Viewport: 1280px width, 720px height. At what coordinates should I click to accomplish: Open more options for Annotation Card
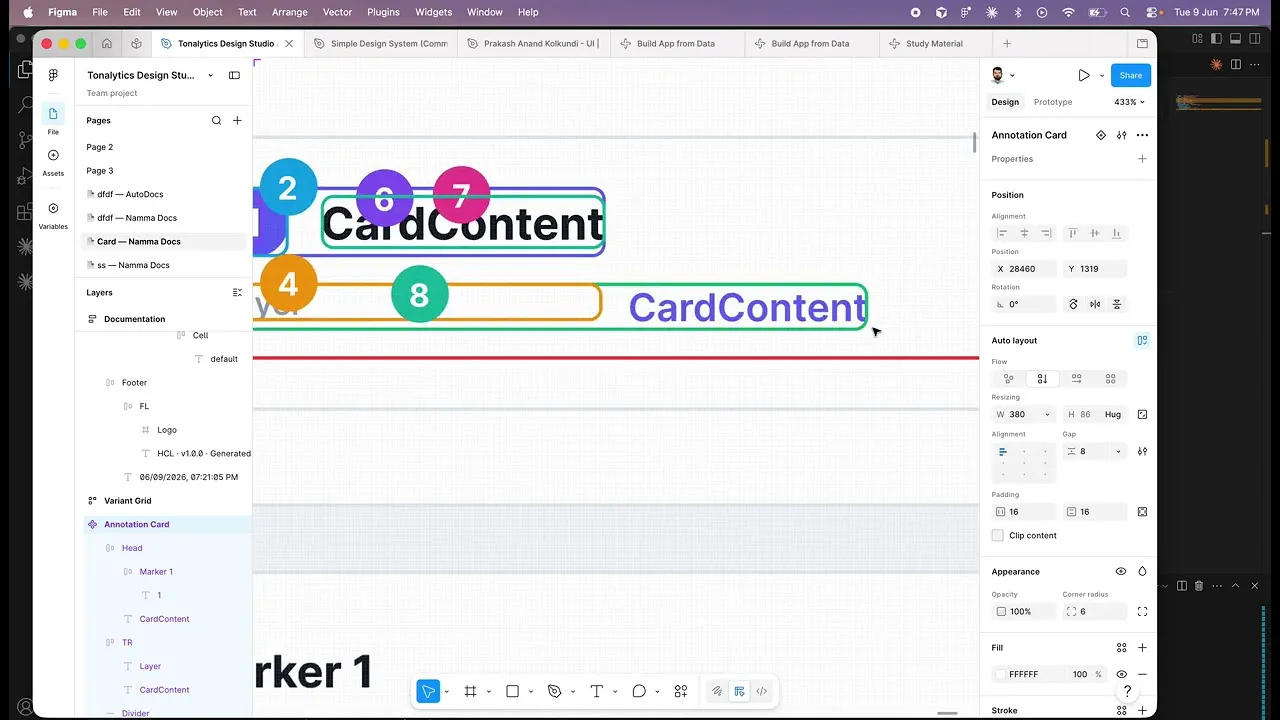click(x=1143, y=135)
